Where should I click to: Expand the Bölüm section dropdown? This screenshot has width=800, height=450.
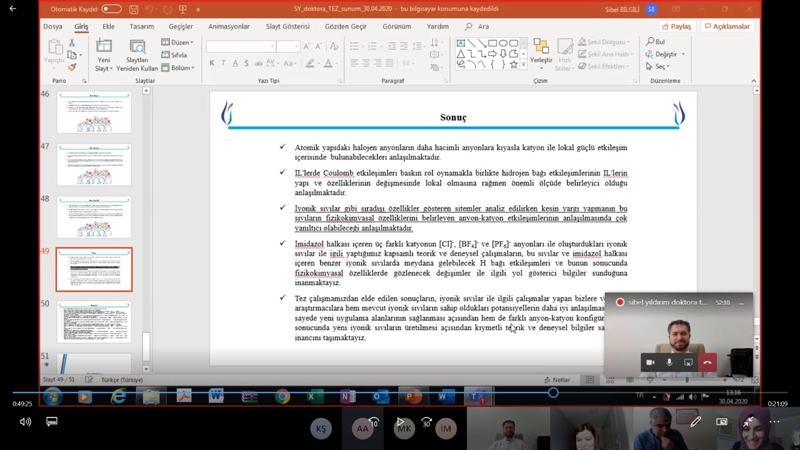[x=178, y=68]
